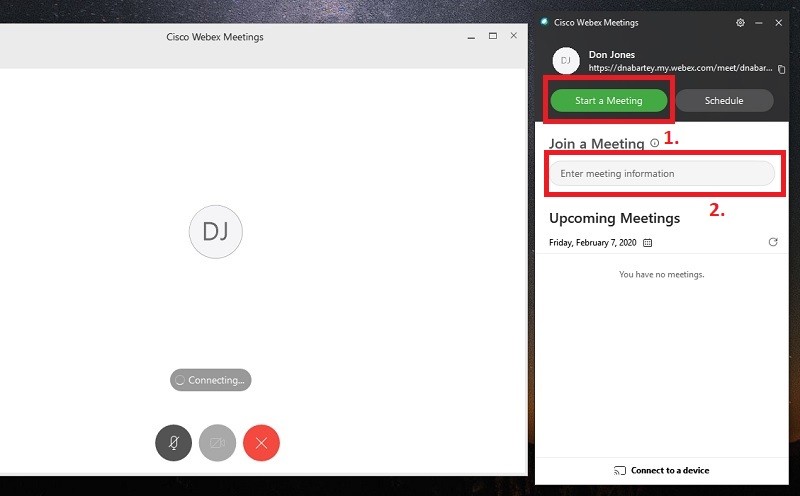Open settings gear in the Webex panel
The image size is (800, 496).
click(x=740, y=22)
